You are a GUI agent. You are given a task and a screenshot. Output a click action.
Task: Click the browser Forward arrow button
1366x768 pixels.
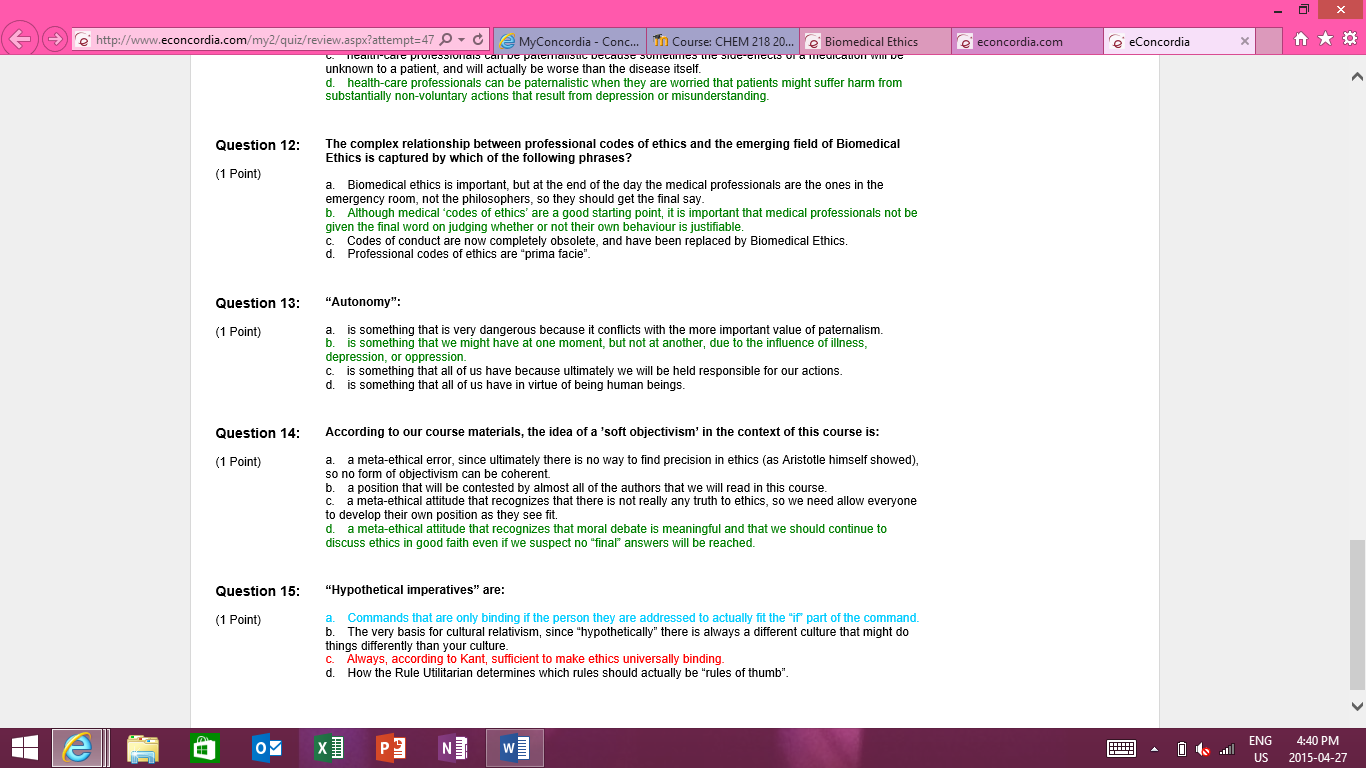tap(56, 40)
